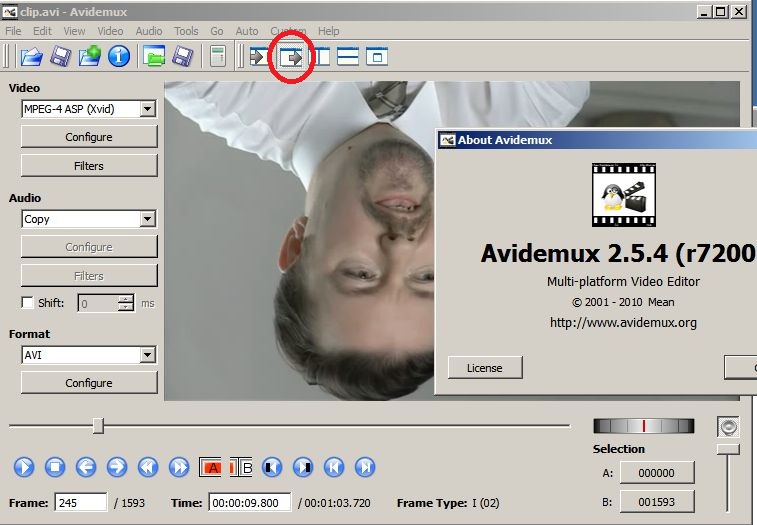Click the volume speaker icon

point(728,427)
